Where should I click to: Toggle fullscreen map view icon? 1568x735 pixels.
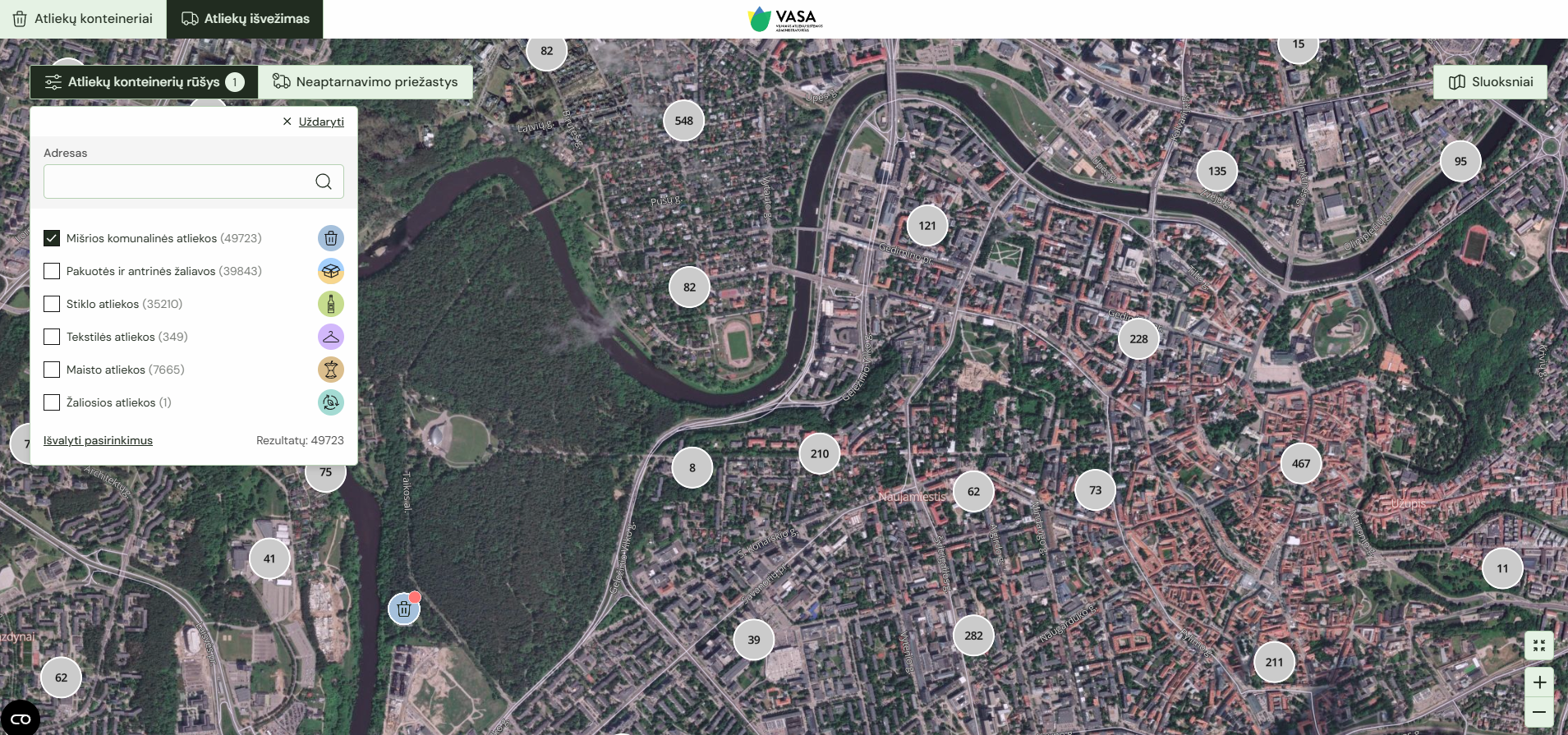tap(1538, 645)
